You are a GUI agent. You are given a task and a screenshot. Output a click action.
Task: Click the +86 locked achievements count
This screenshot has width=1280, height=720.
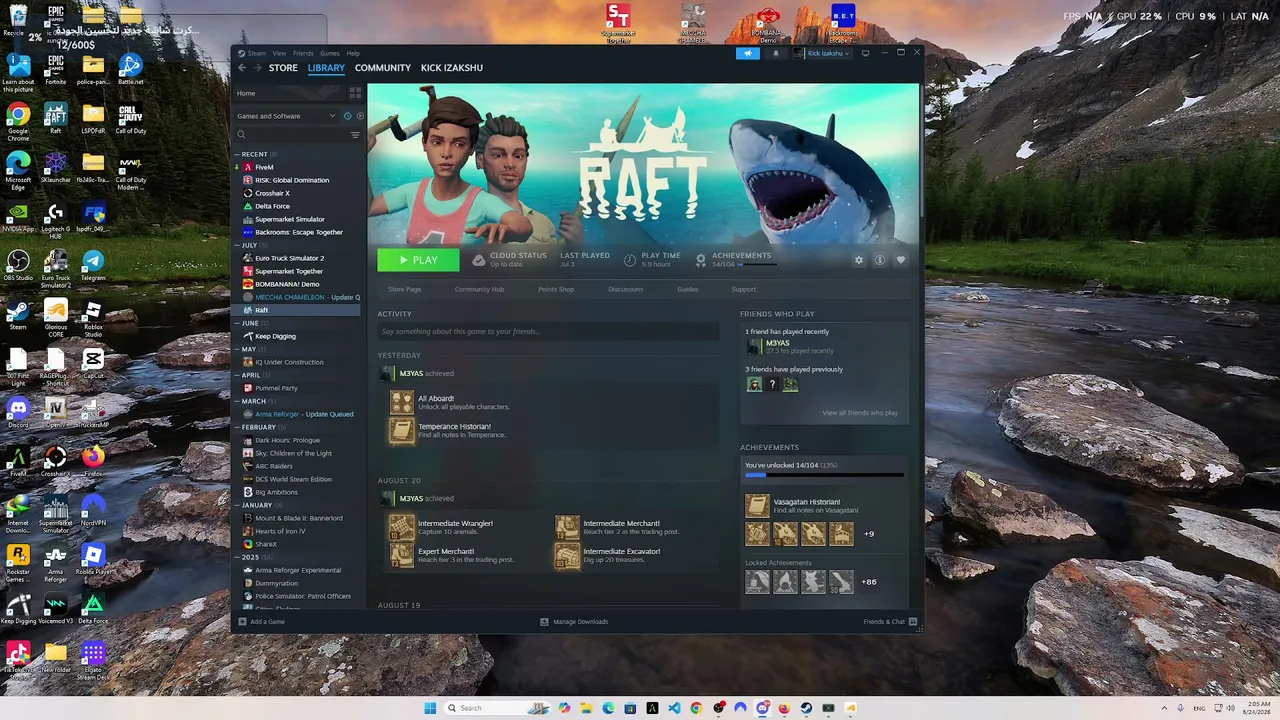pos(869,582)
